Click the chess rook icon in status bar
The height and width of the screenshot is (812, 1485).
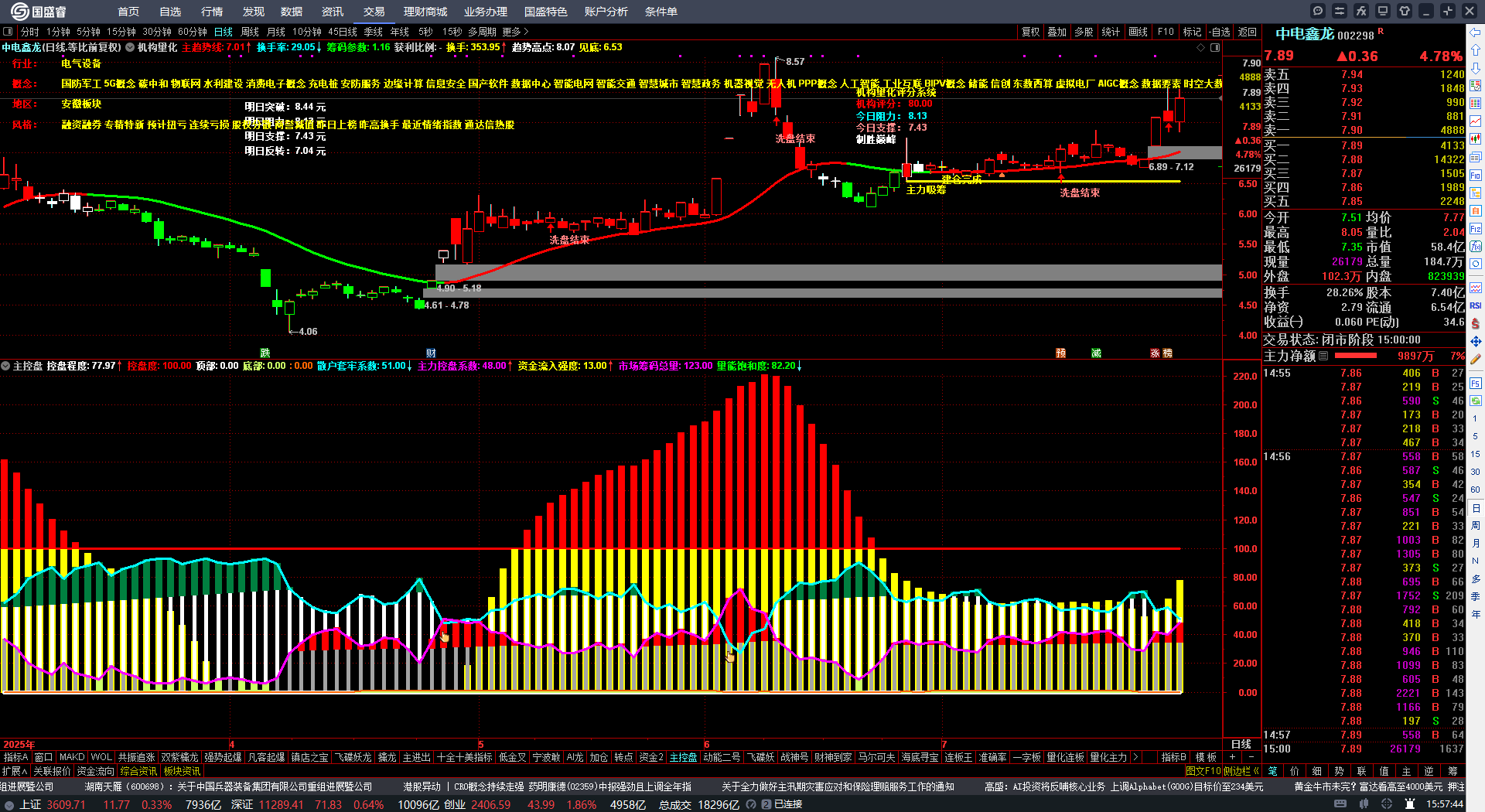coord(1408,804)
